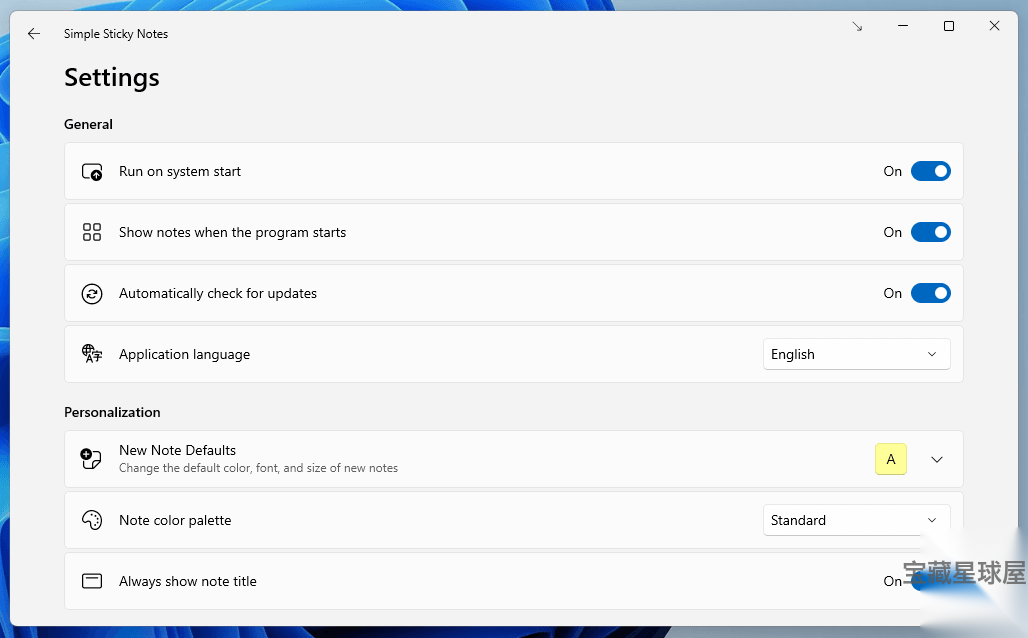Open the Note color palette Standard dropdown
The width and height of the screenshot is (1028, 638).
tap(856, 520)
